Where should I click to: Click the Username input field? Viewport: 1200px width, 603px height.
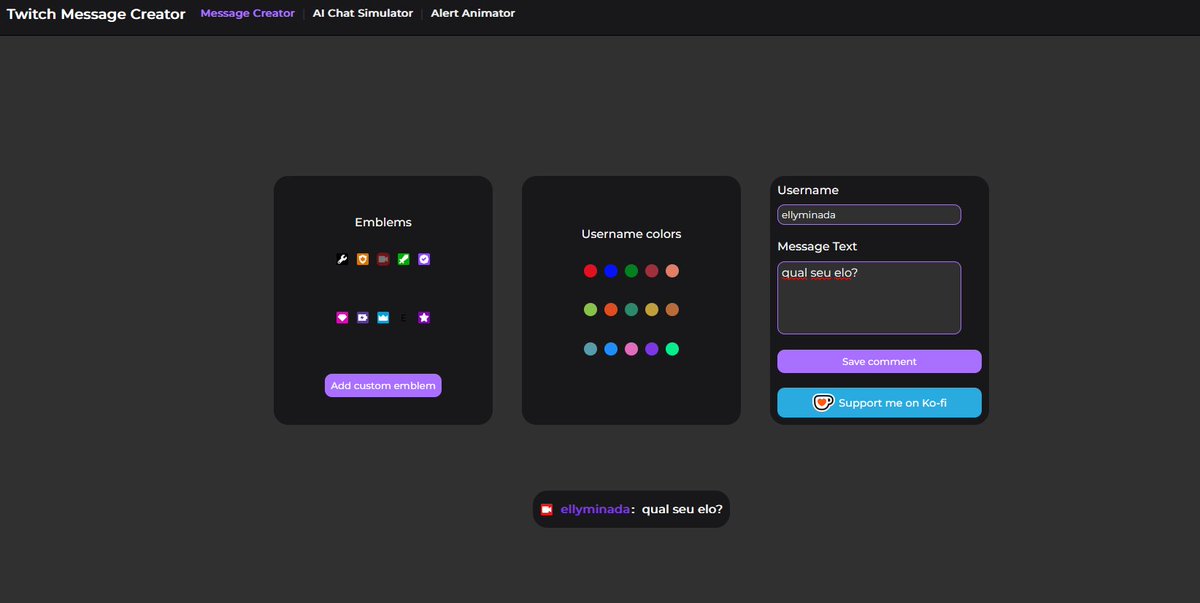869,215
